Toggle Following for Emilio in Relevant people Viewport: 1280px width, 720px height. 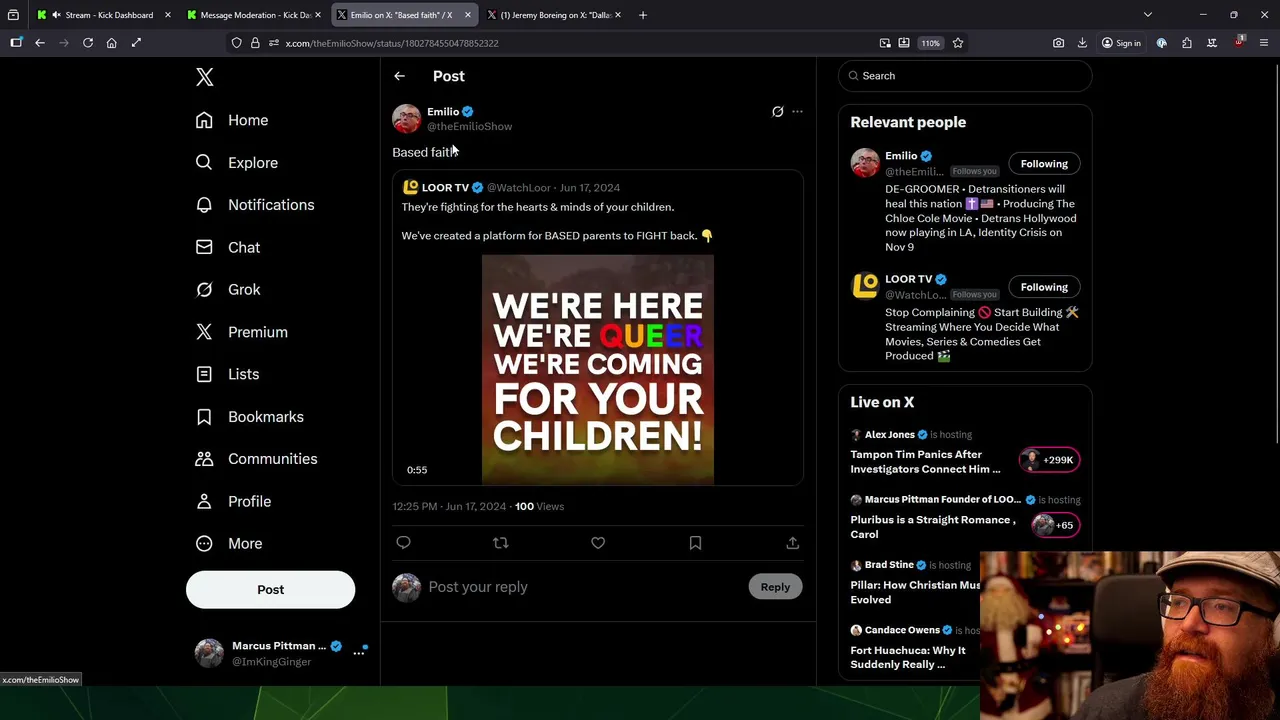[x=1044, y=164]
